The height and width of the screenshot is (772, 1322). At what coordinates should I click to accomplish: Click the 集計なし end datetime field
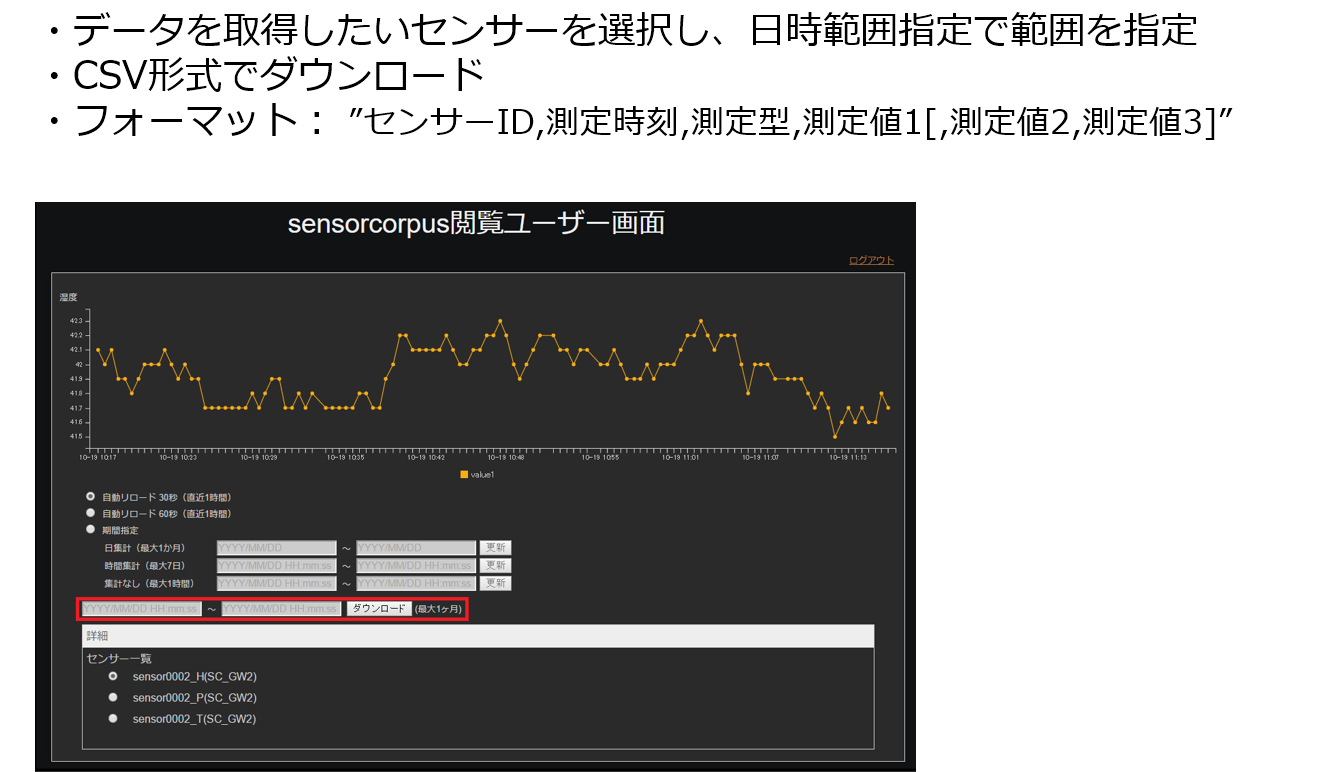[x=416, y=583]
